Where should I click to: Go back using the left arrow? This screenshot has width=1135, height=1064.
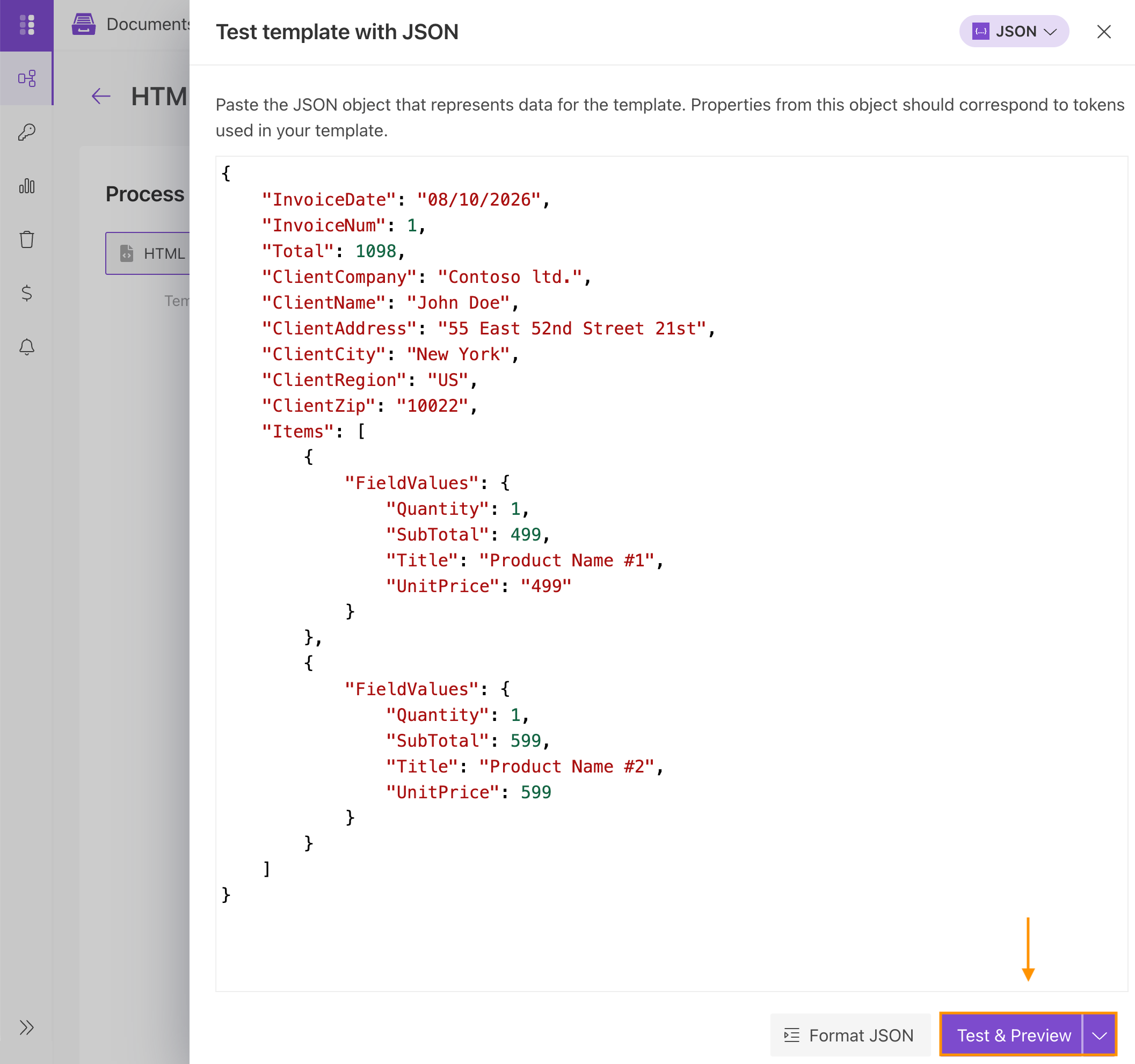(101, 96)
